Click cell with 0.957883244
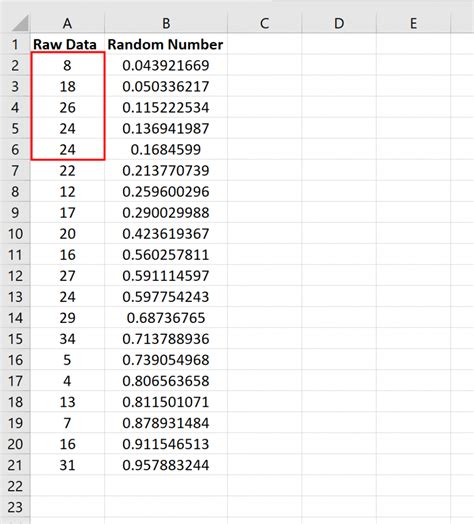Image resolution: width=474 pixels, height=524 pixels. (166, 465)
